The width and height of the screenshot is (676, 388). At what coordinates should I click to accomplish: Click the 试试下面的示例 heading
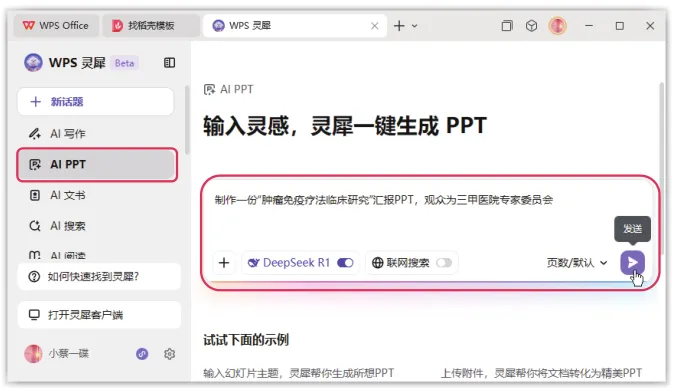click(x=246, y=340)
